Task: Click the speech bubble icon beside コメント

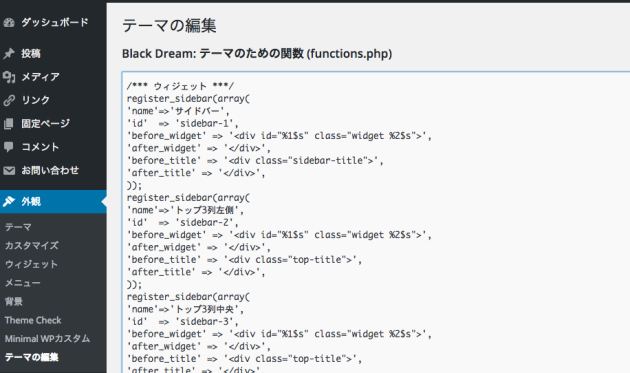Action: pos(9,147)
